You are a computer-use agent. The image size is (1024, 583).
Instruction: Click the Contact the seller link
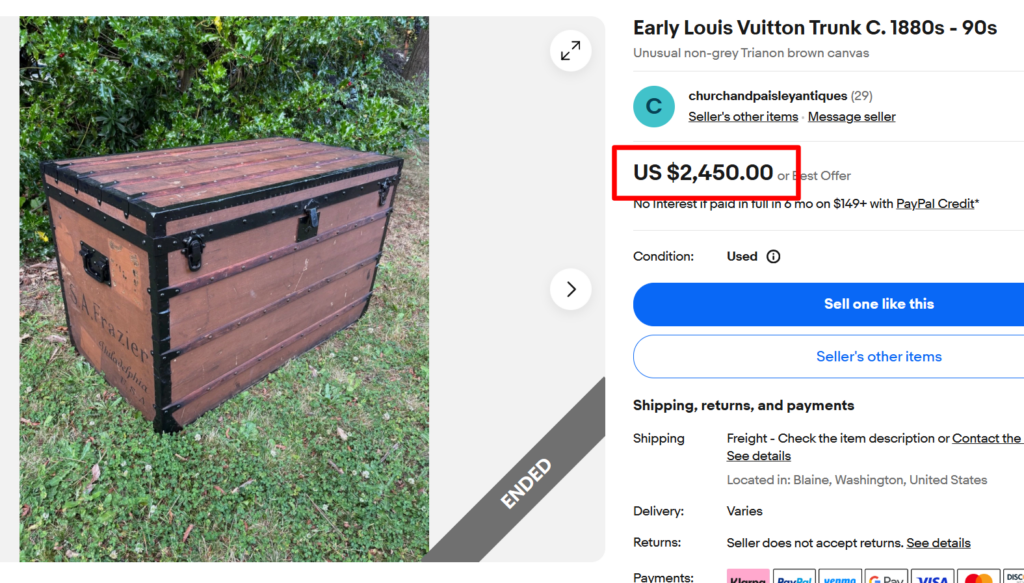[987, 438]
